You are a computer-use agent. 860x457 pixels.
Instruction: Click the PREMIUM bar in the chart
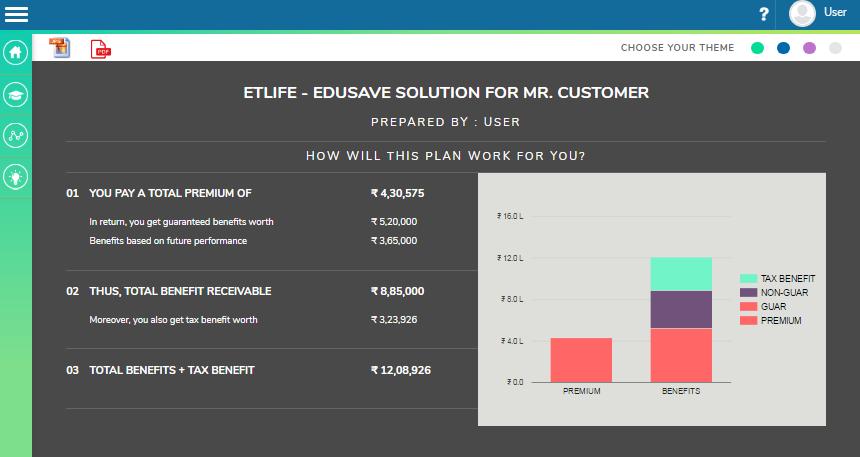coord(581,360)
